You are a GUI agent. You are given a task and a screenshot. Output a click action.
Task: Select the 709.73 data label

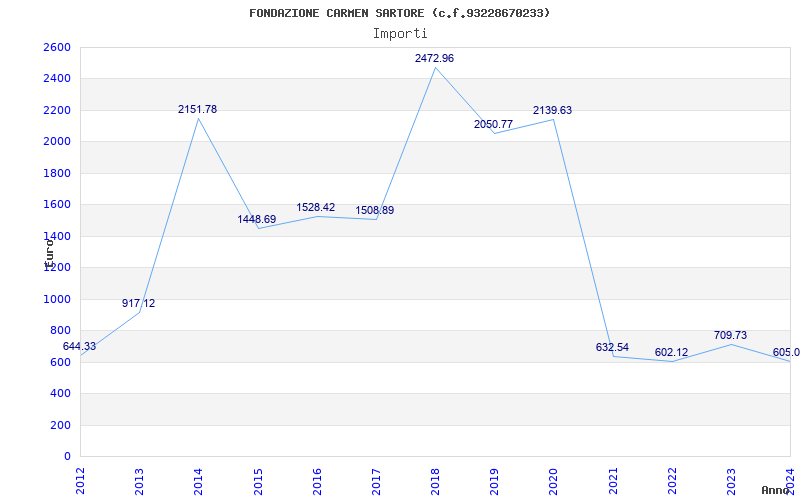point(731,335)
